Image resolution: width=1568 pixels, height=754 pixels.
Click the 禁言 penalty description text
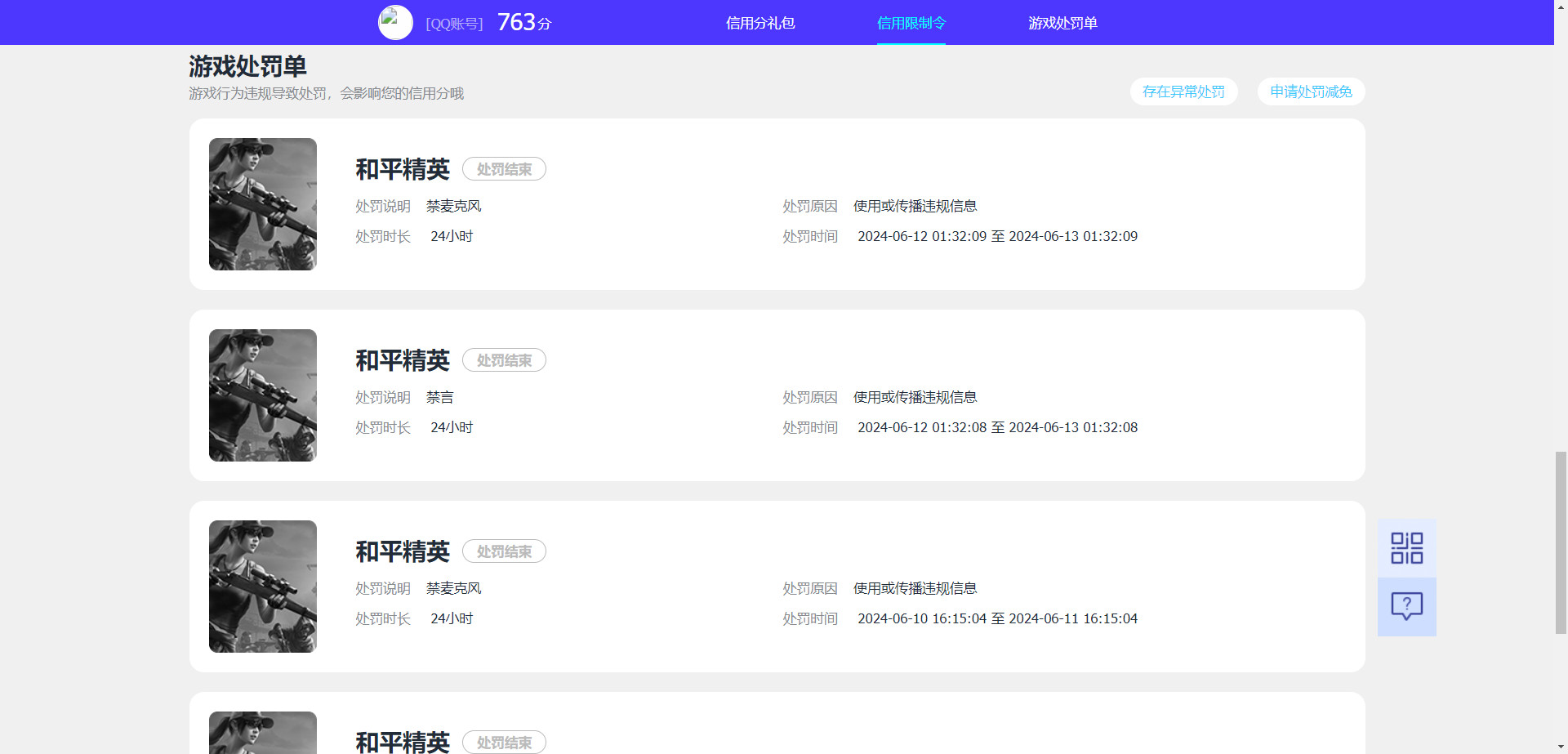click(439, 397)
